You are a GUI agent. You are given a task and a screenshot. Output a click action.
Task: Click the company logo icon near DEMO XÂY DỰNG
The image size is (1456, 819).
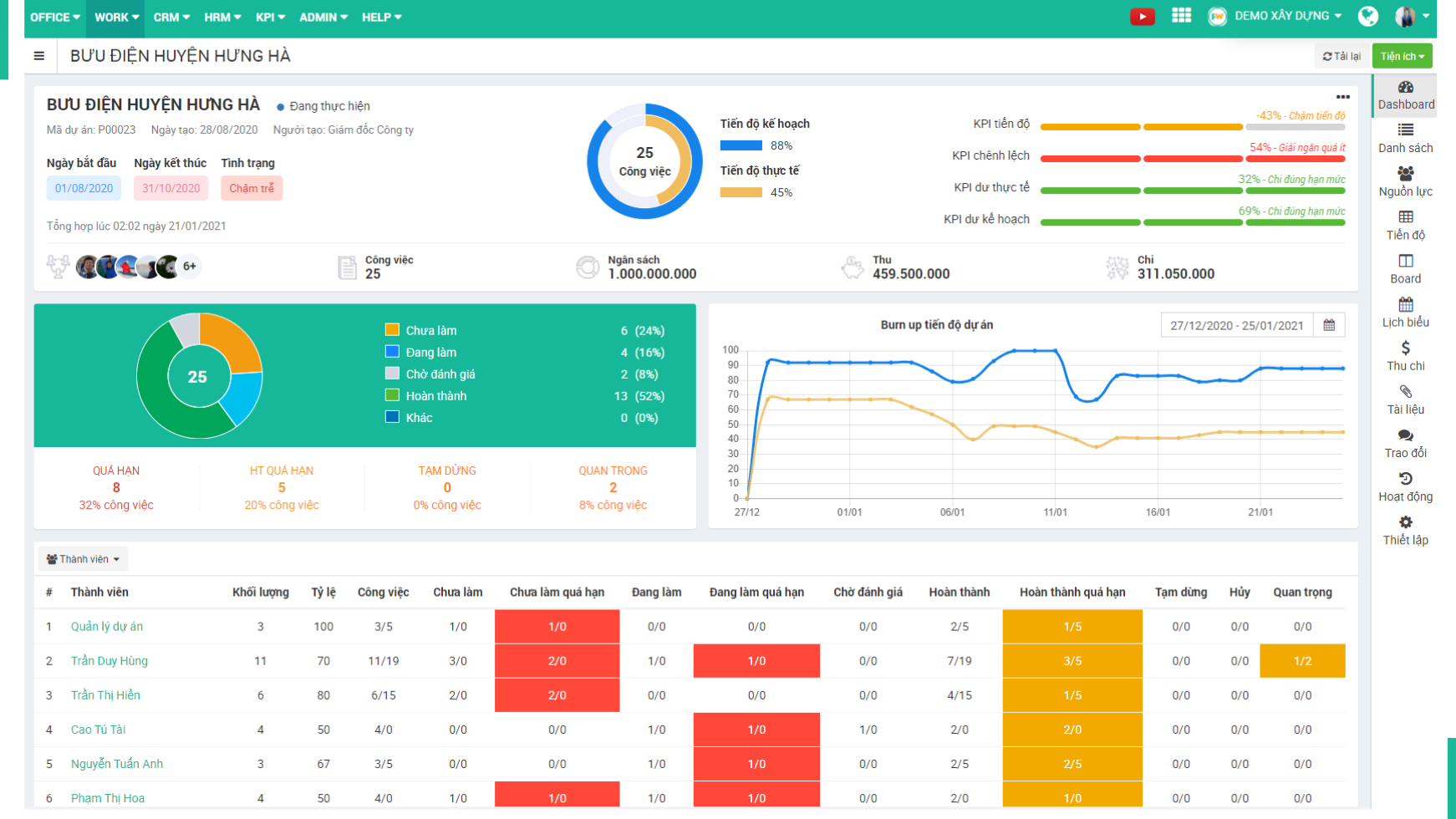[1217, 16]
